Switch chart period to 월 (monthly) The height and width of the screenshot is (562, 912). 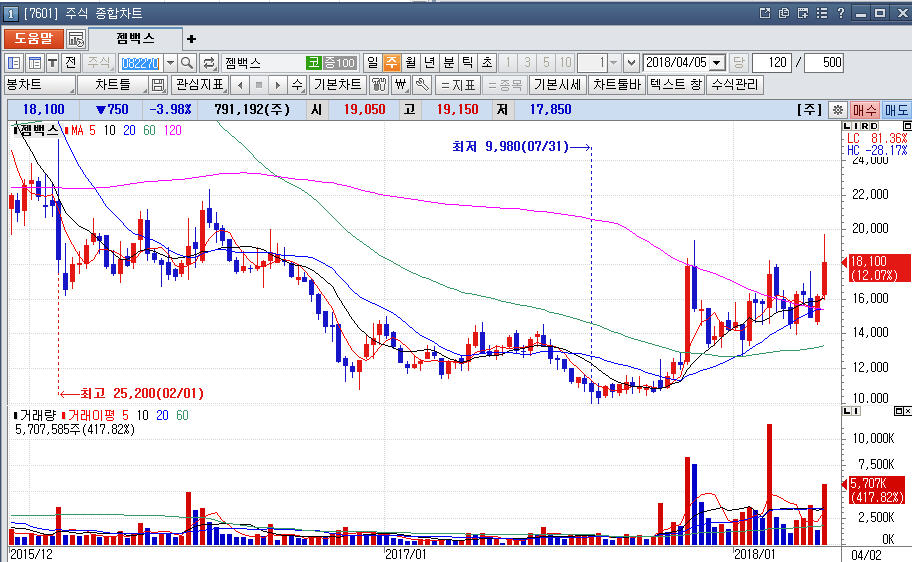(x=411, y=62)
